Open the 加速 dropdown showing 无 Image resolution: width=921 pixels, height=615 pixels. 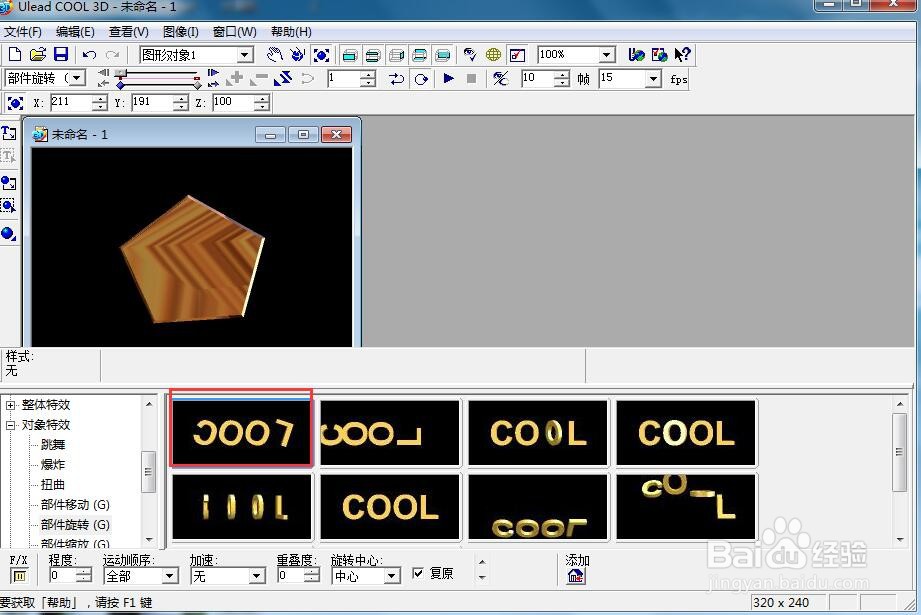pos(257,576)
